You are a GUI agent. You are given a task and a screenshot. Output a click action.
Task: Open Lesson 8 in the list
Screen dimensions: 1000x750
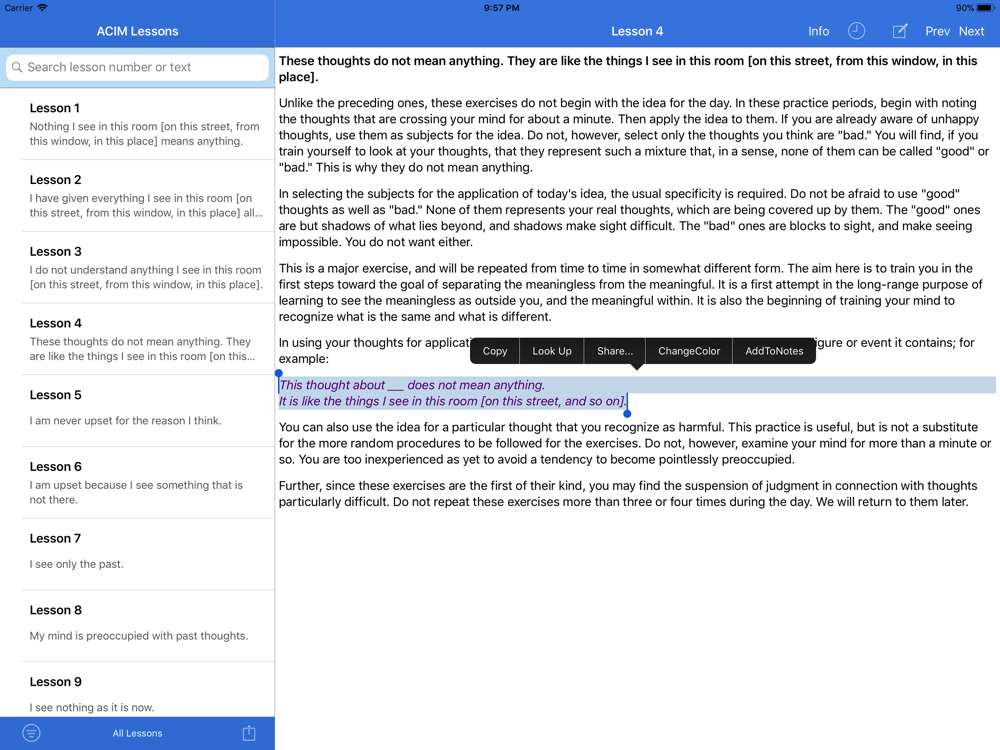point(137,626)
